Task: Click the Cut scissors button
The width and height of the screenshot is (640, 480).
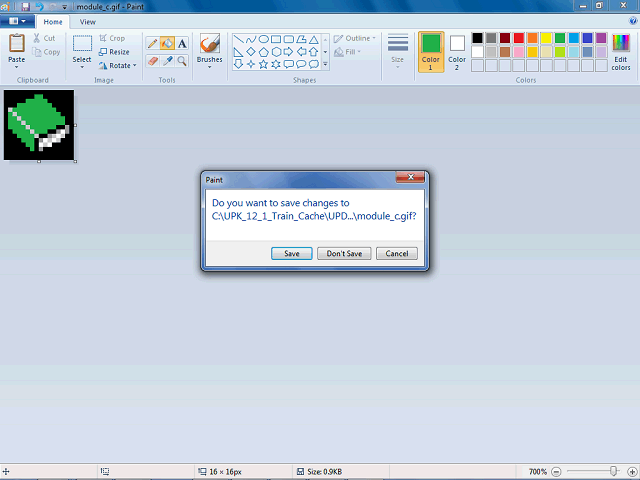Action: [x=44, y=38]
